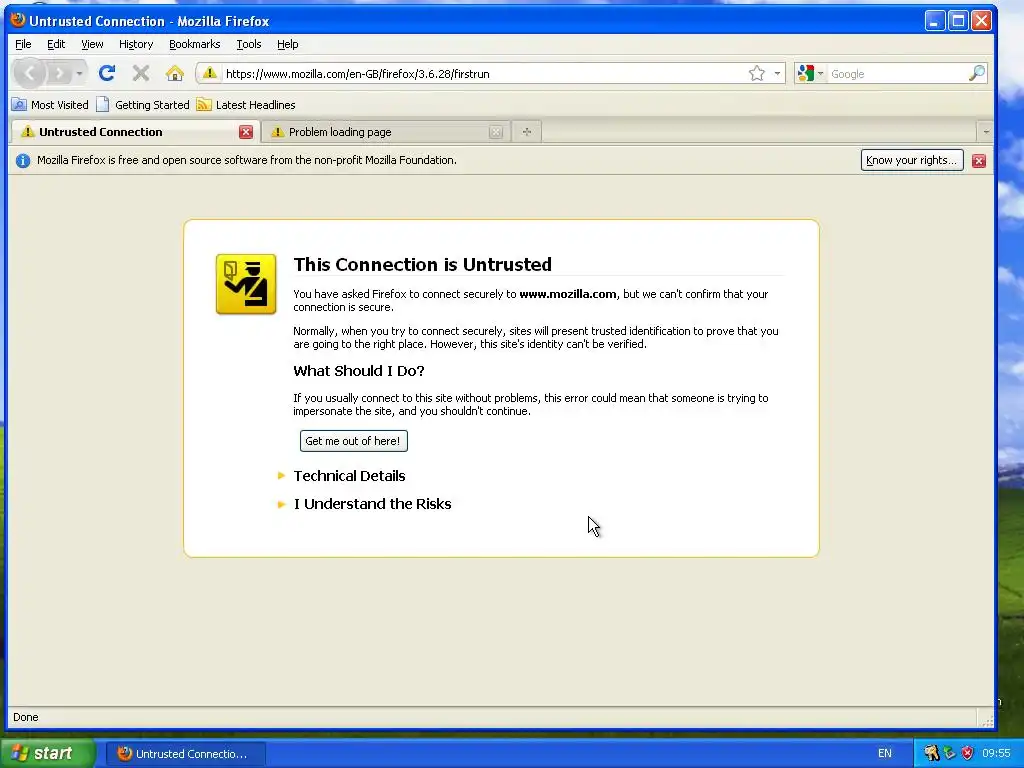Click the Firefox logo in the title bar
This screenshot has width=1024, height=768.
tap(18, 20)
